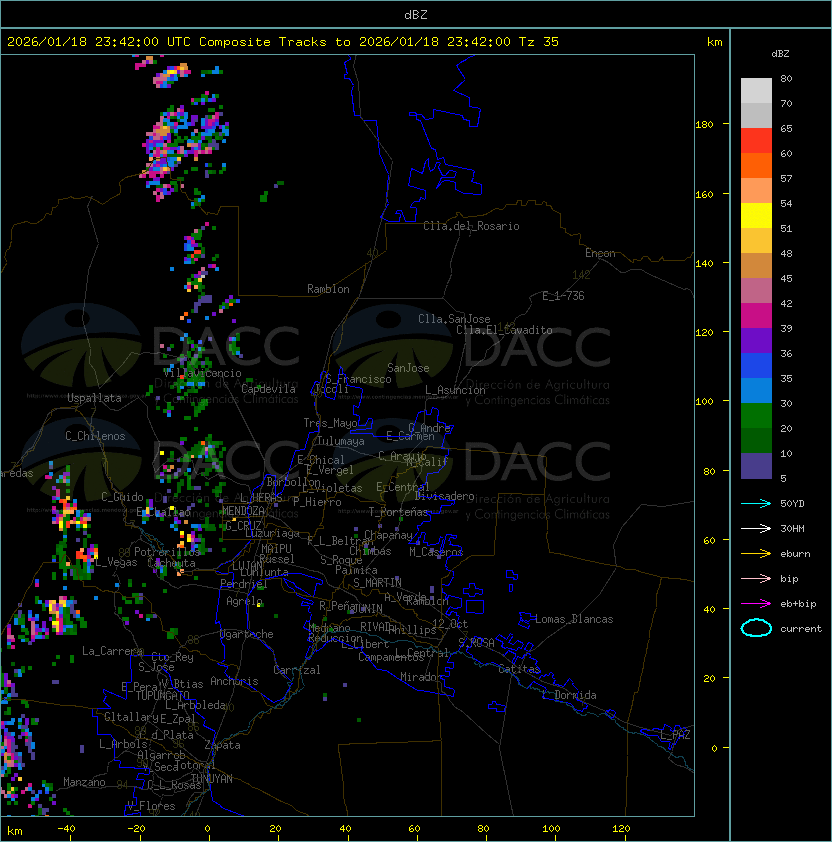Click the '50YD' legend label
The image size is (832, 842).
point(792,503)
